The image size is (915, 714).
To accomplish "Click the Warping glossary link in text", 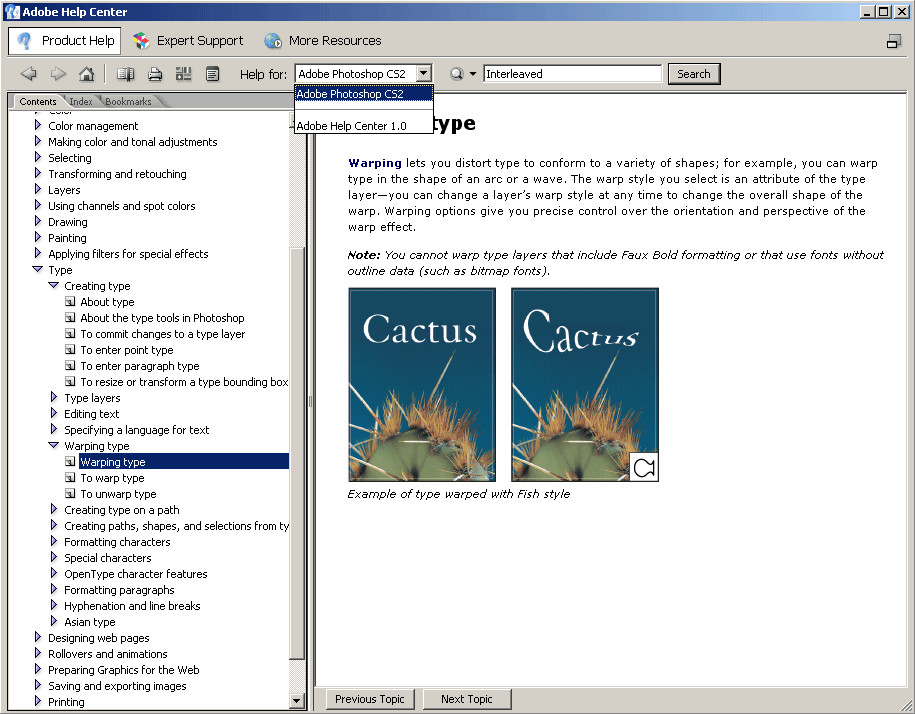I will tap(375, 163).
